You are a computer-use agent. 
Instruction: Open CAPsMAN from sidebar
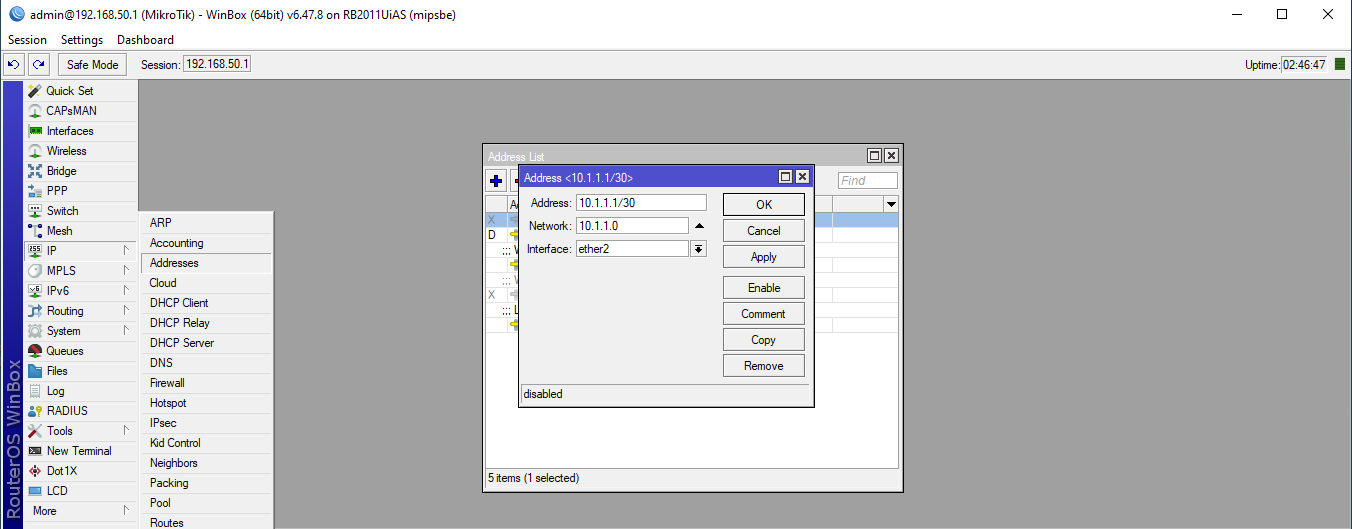(x=80, y=111)
